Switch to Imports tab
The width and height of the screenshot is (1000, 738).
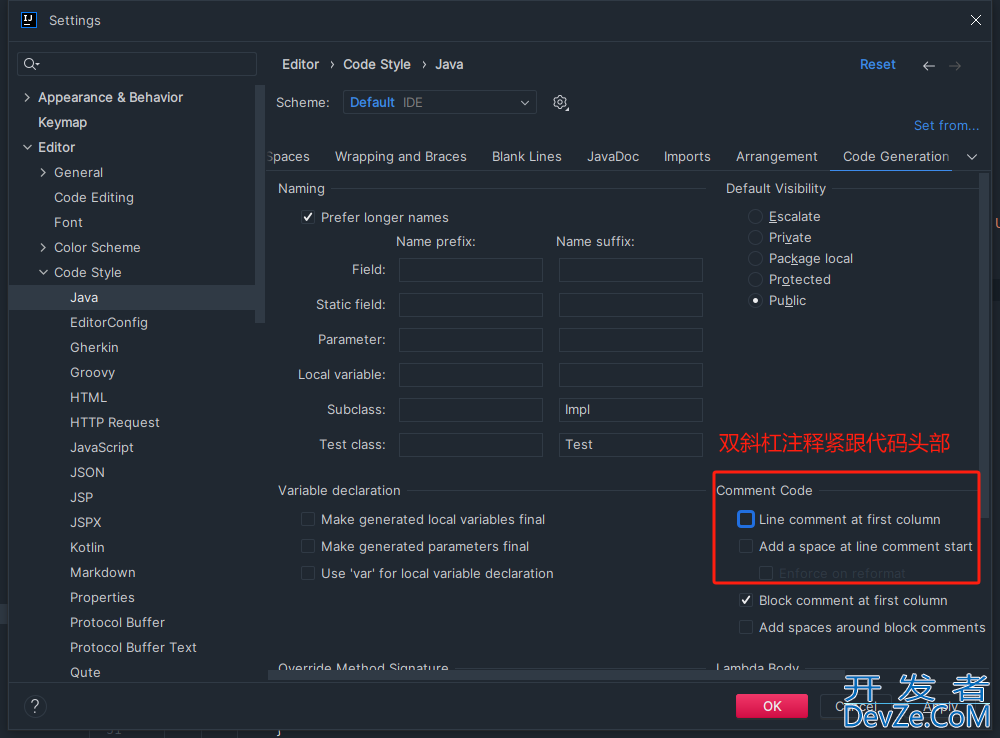[x=687, y=156]
